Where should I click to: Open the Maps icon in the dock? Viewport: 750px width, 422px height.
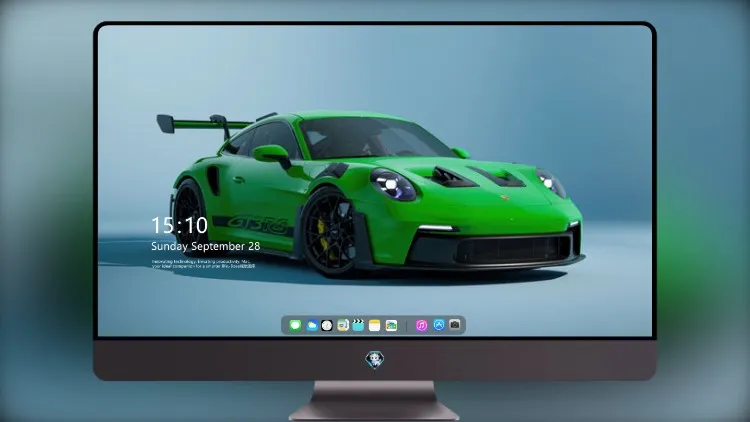[343, 326]
